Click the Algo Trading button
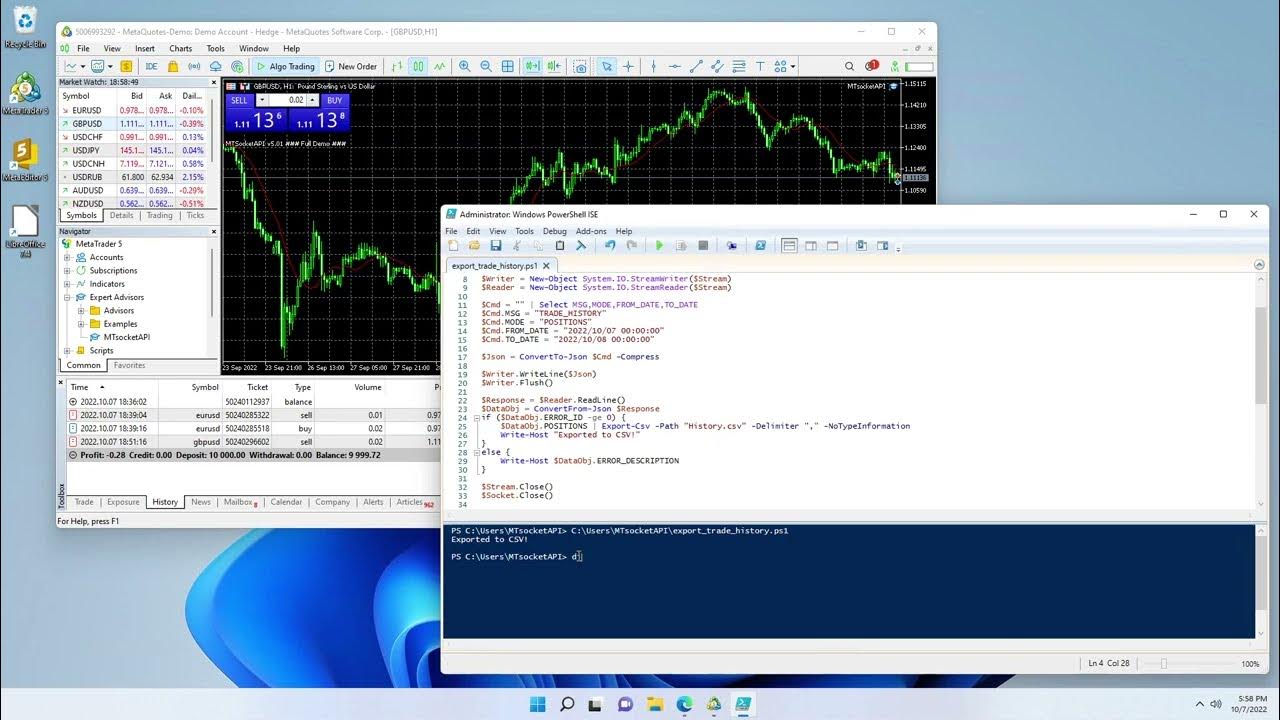Viewport: 1280px width, 720px height. pos(286,66)
